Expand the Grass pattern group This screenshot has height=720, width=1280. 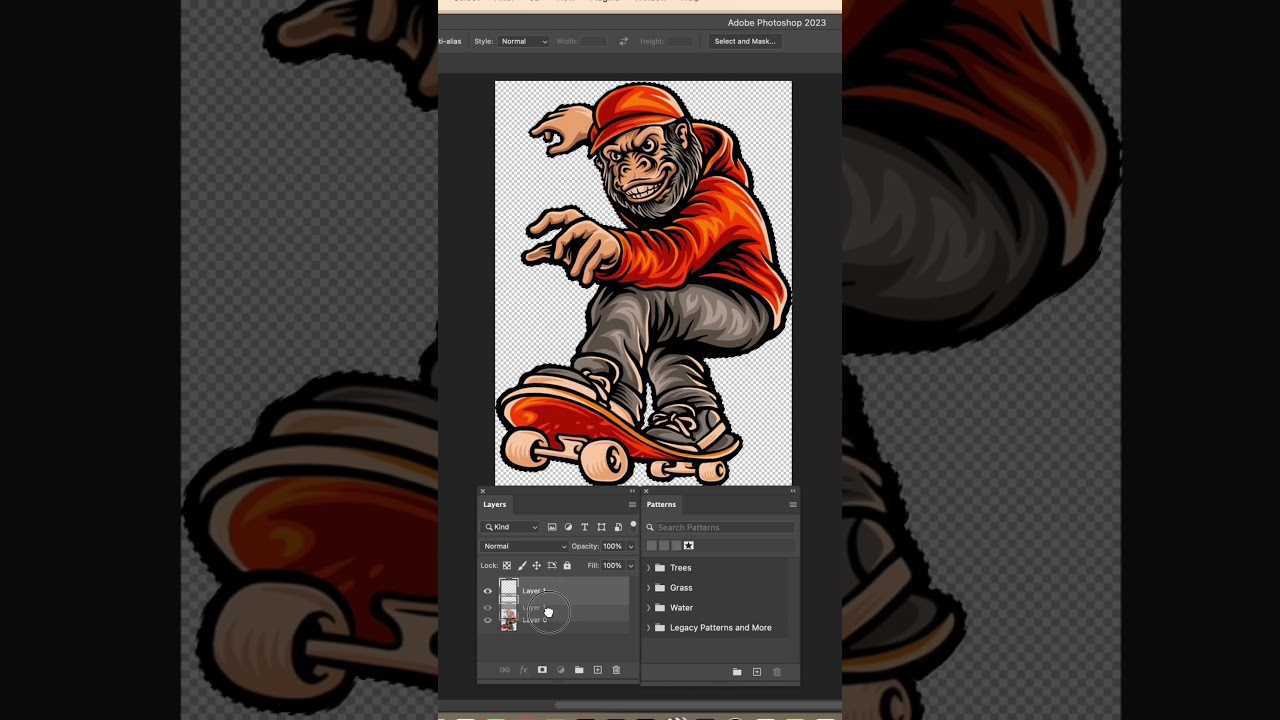648,588
